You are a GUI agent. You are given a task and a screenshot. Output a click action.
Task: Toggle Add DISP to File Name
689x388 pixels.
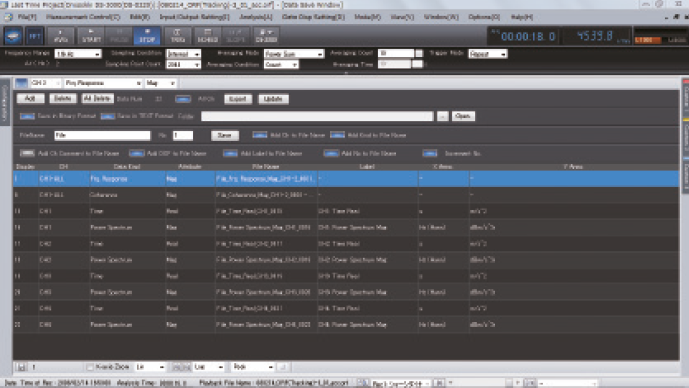point(137,153)
